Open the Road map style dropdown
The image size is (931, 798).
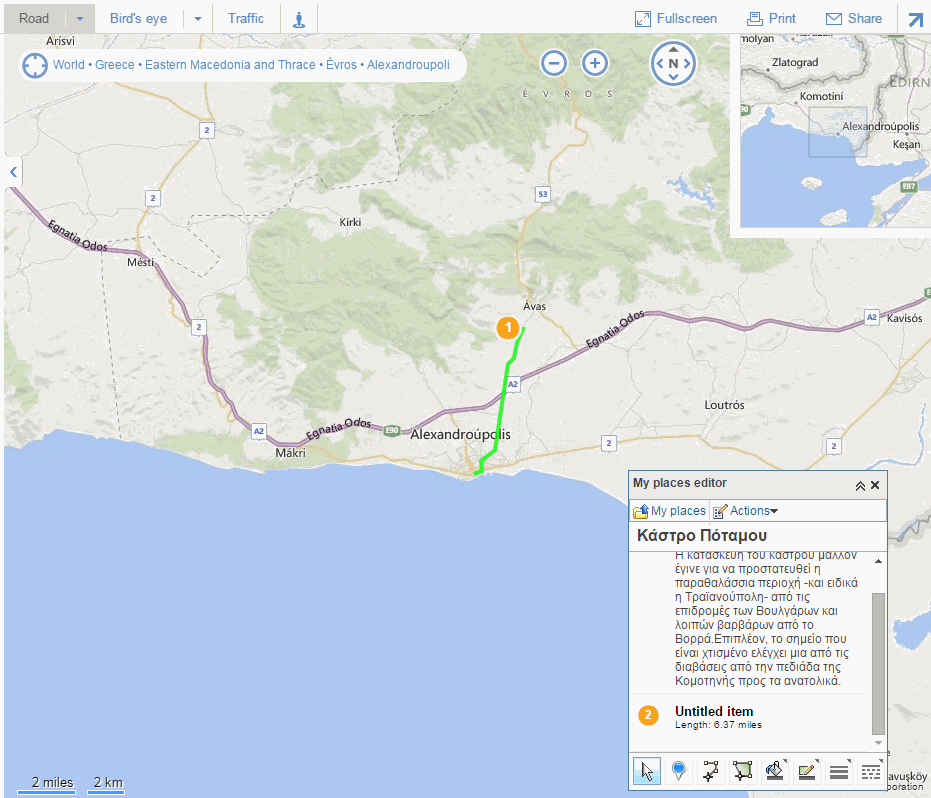80,19
